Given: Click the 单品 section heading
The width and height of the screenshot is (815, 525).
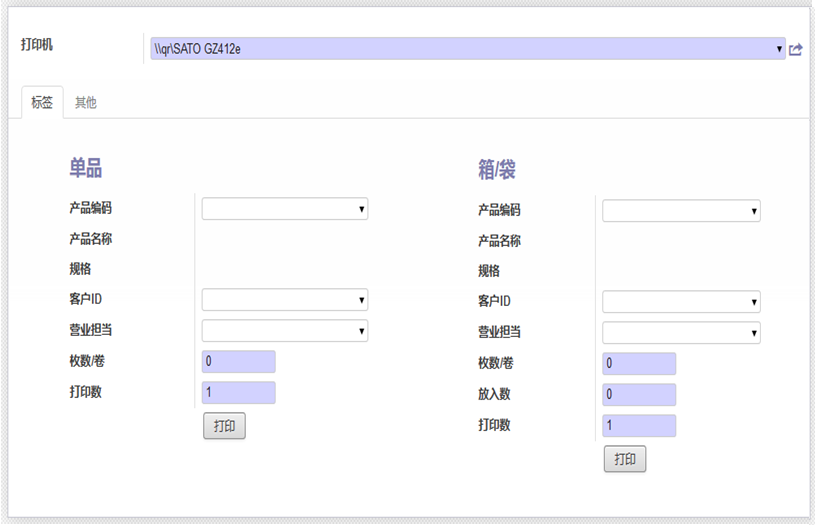Looking at the screenshot, I should click(86, 168).
